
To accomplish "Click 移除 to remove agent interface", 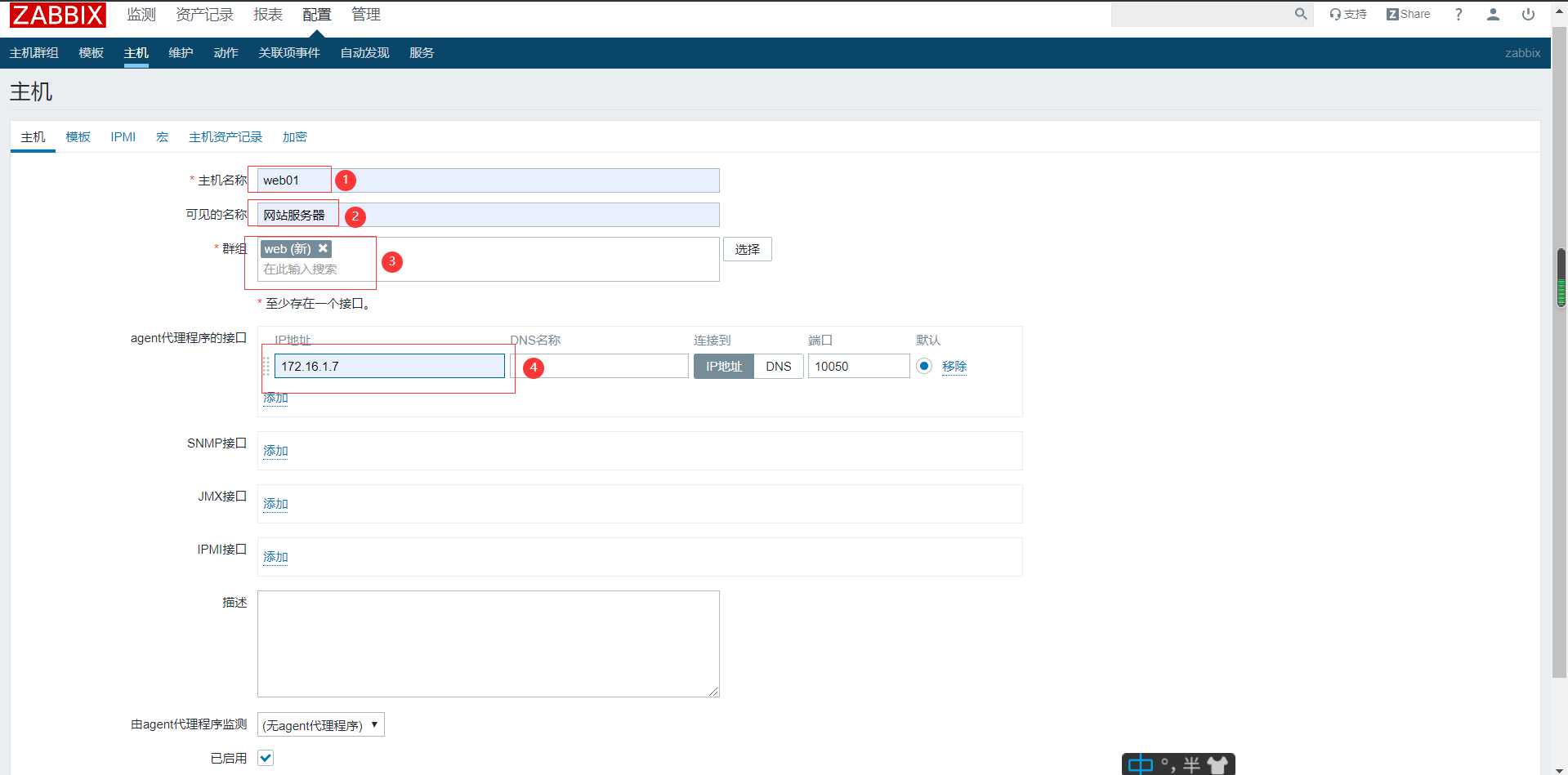I will click(954, 366).
